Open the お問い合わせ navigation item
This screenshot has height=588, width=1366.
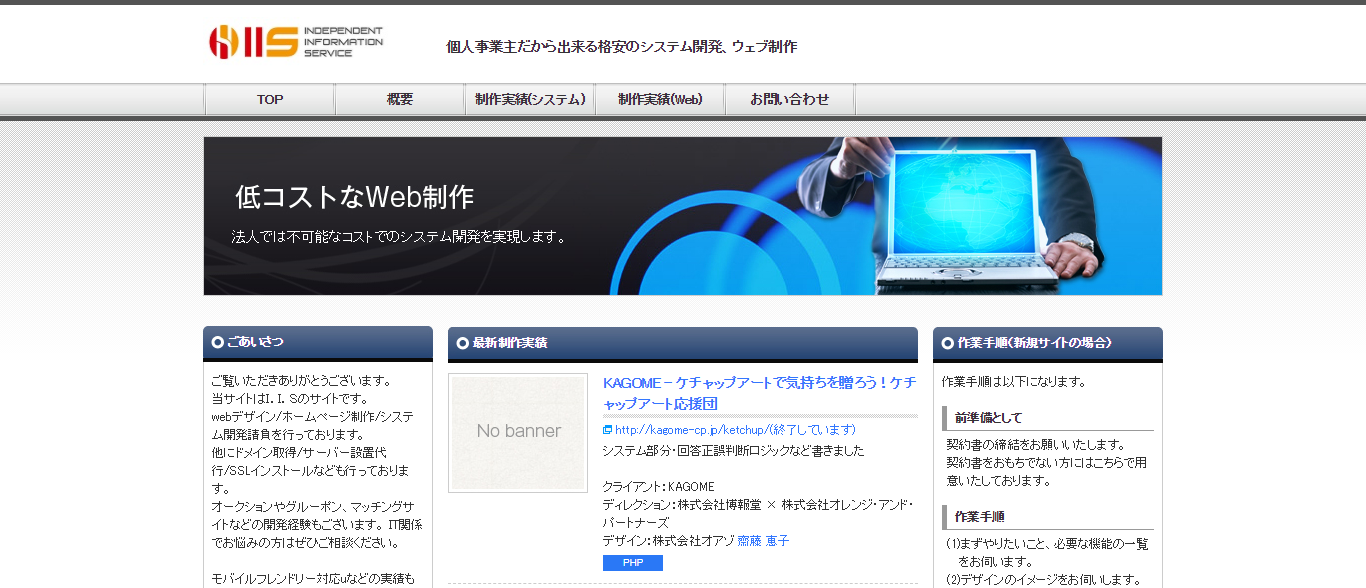(790, 98)
